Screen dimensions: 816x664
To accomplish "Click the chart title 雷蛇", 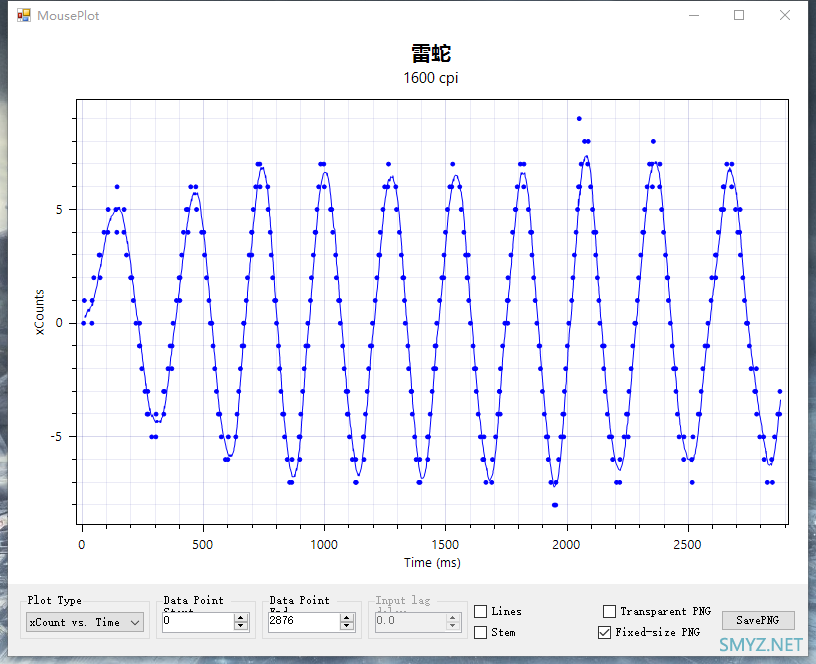I will pyautogui.click(x=431, y=54).
